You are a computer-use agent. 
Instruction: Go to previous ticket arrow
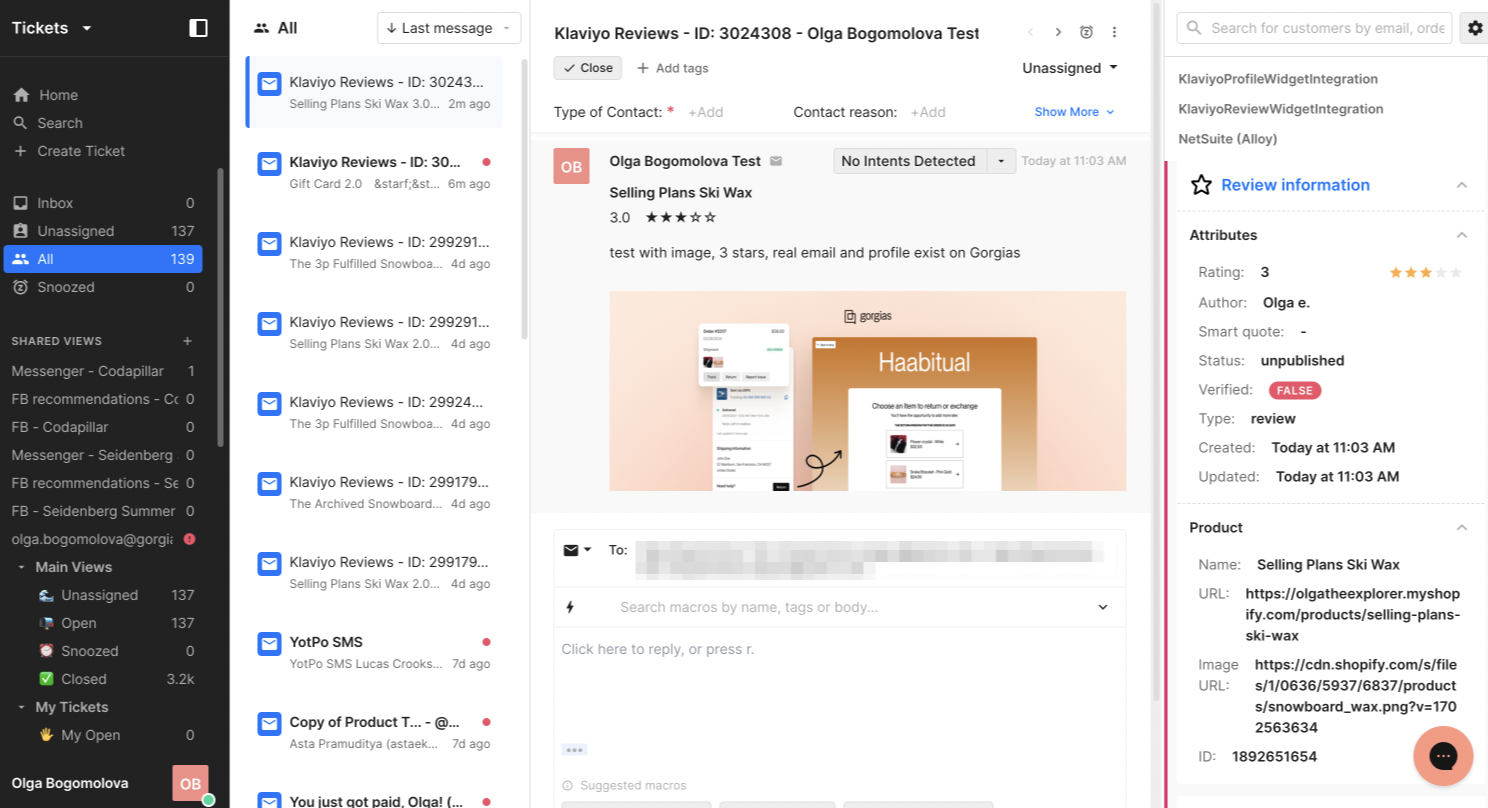click(x=1031, y=33)
